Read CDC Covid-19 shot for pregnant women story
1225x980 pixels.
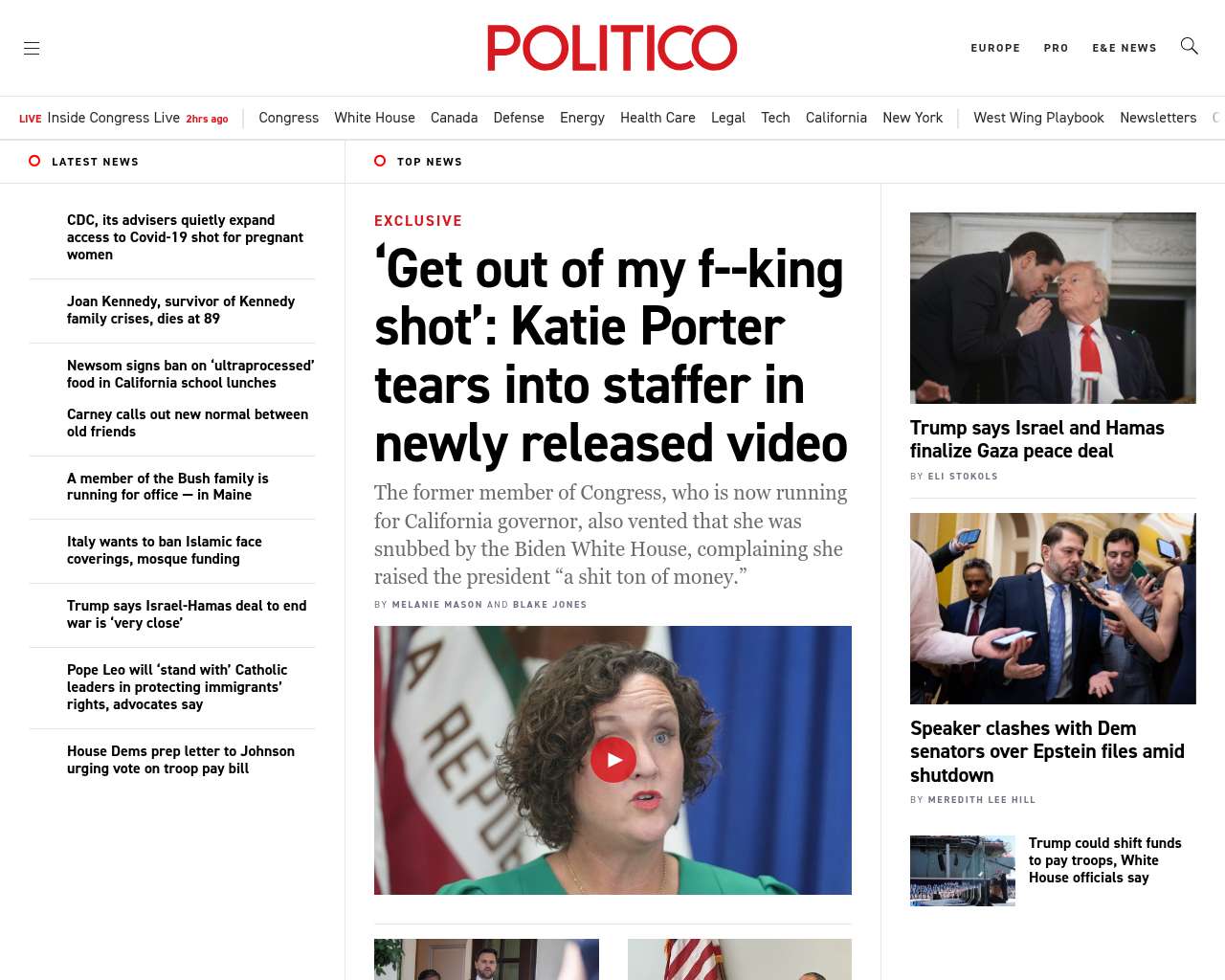pos(185,237)
